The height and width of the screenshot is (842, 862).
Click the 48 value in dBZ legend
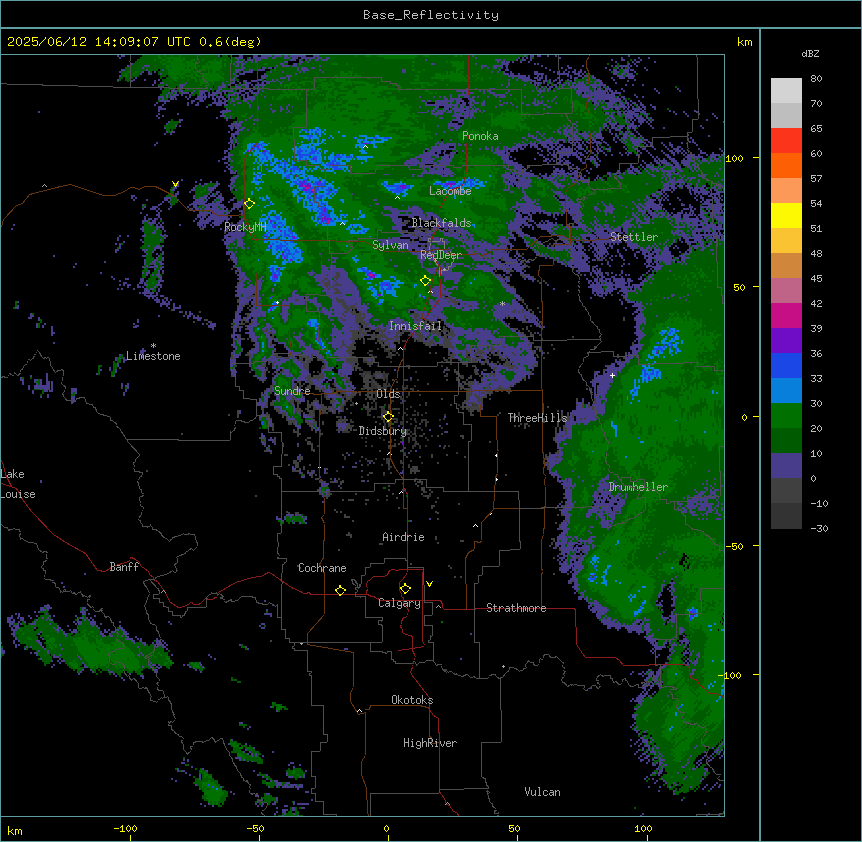816,253
